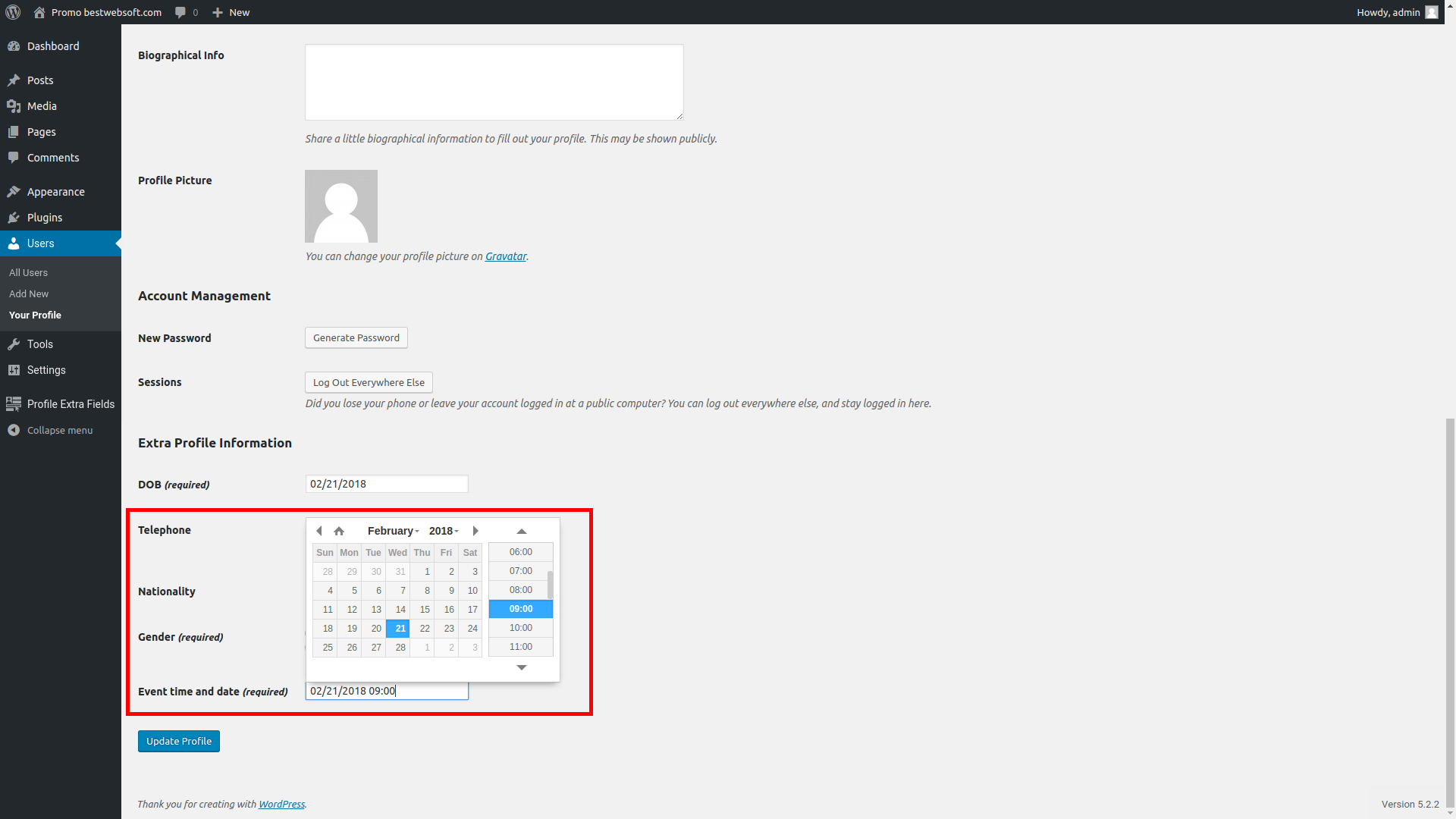Click the Gravatar profile picture link
This screenshot has width=1456, height=819.
click(505, 256)
